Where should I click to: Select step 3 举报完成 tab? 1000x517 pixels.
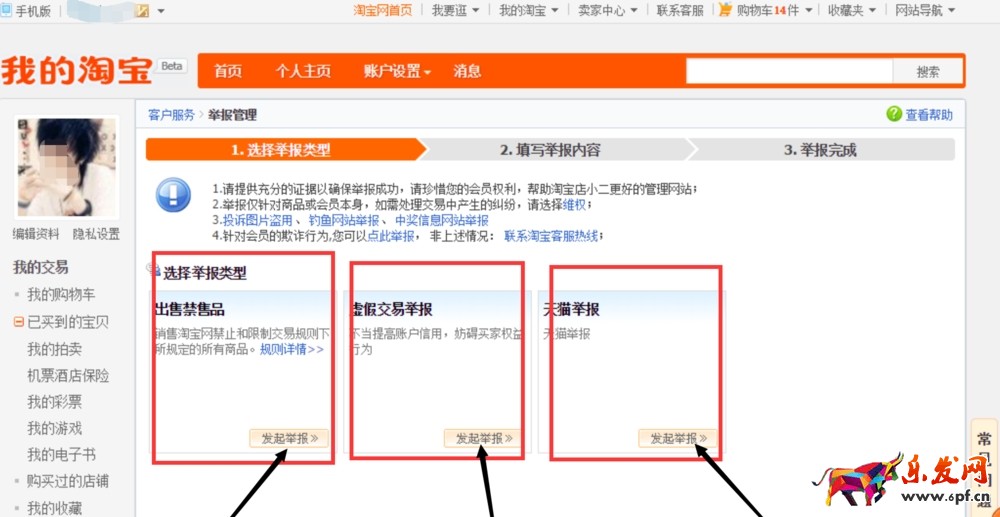tap(820, 150)
